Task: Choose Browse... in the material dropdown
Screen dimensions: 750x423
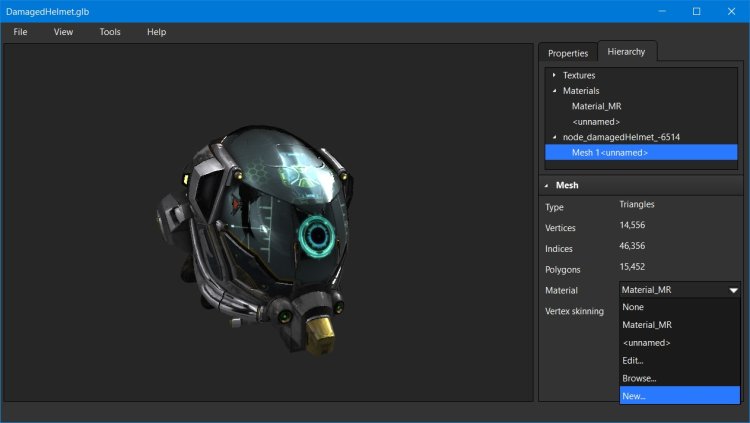Action: [639, 378]
